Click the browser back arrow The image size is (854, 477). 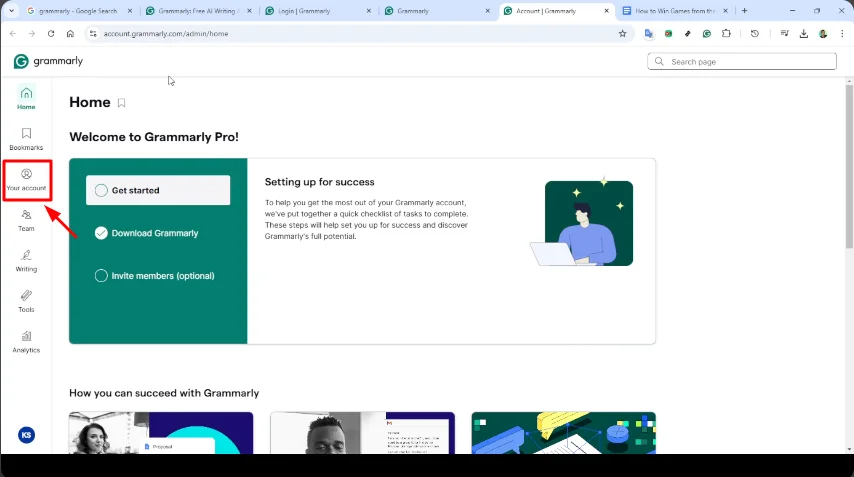point(13,34)
